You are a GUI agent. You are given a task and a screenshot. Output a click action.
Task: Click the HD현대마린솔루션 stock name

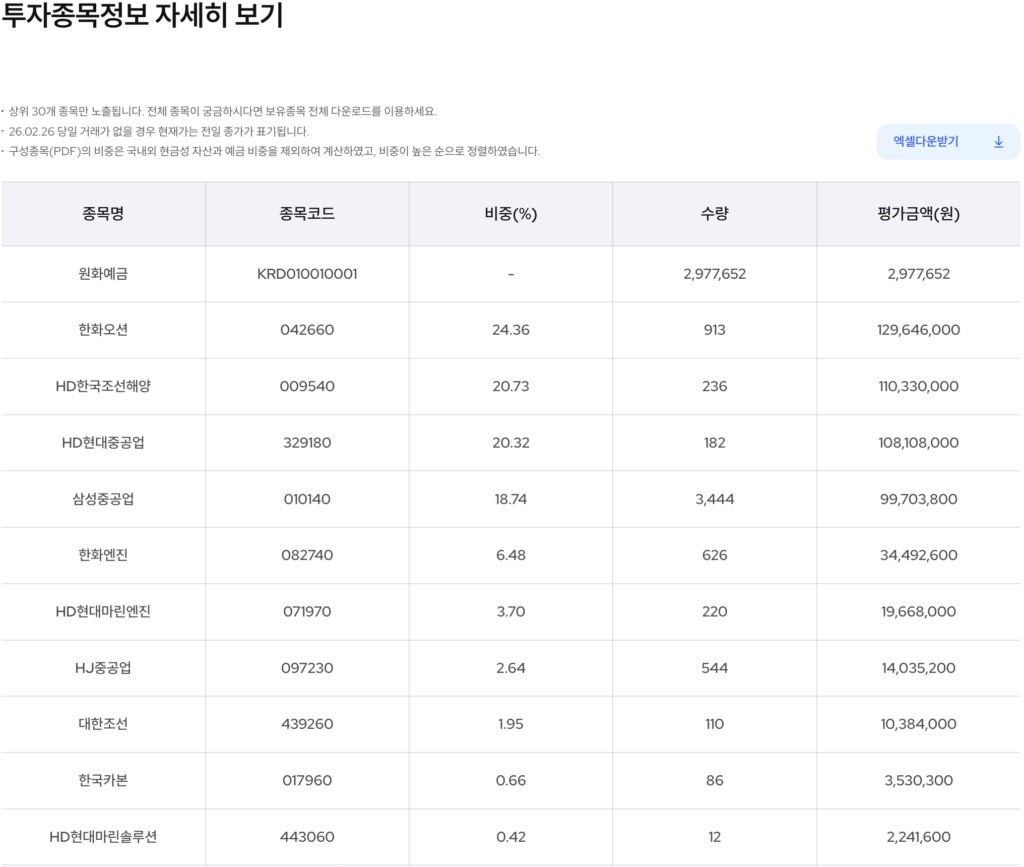coord(103,837)
